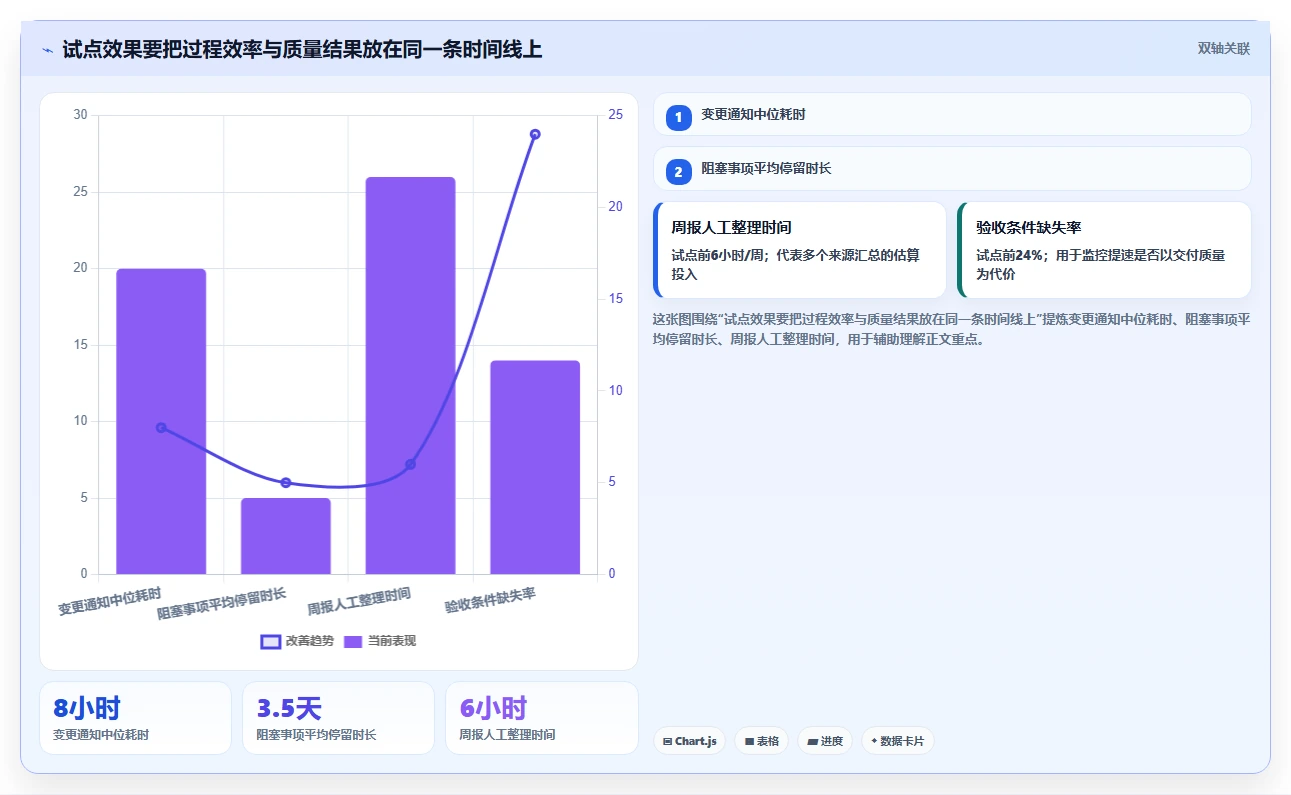Click the 3.5天 metric card
Screen dimensions: 1291x795
(x=338, y=718)
